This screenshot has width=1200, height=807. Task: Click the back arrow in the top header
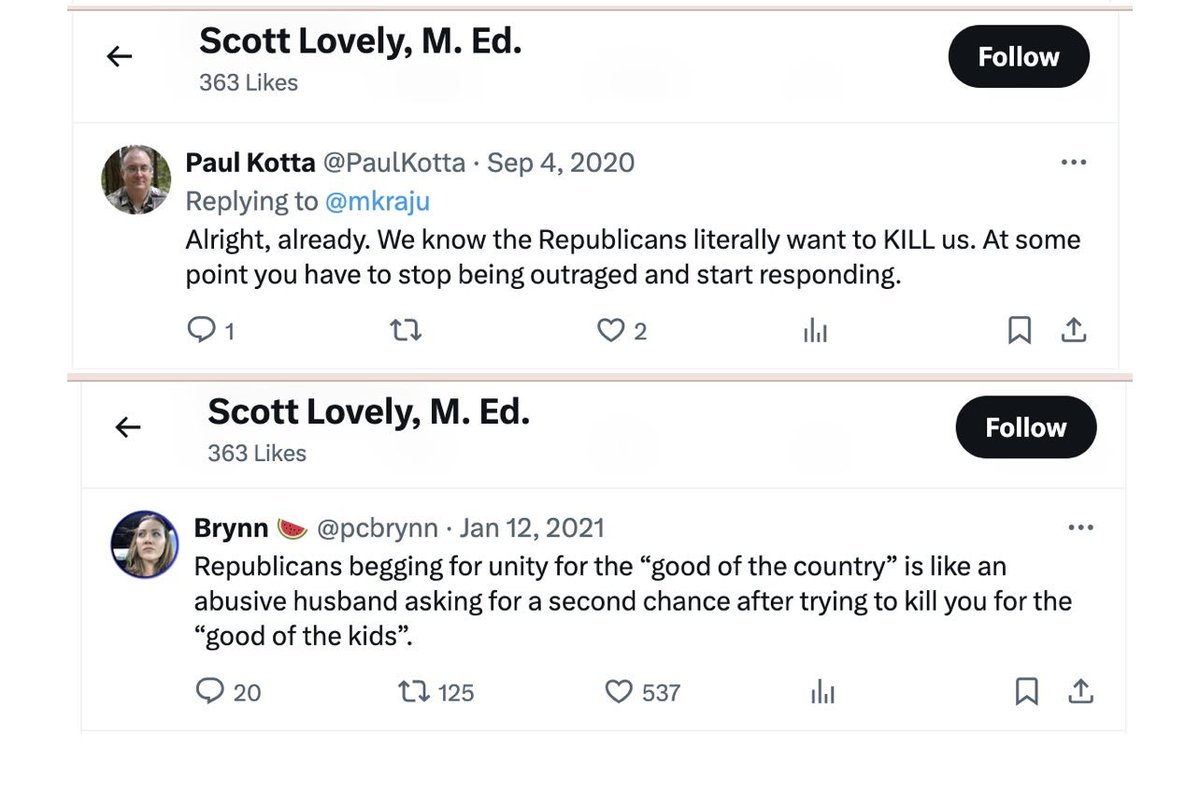pyautogui.click(x=119, y=57)
